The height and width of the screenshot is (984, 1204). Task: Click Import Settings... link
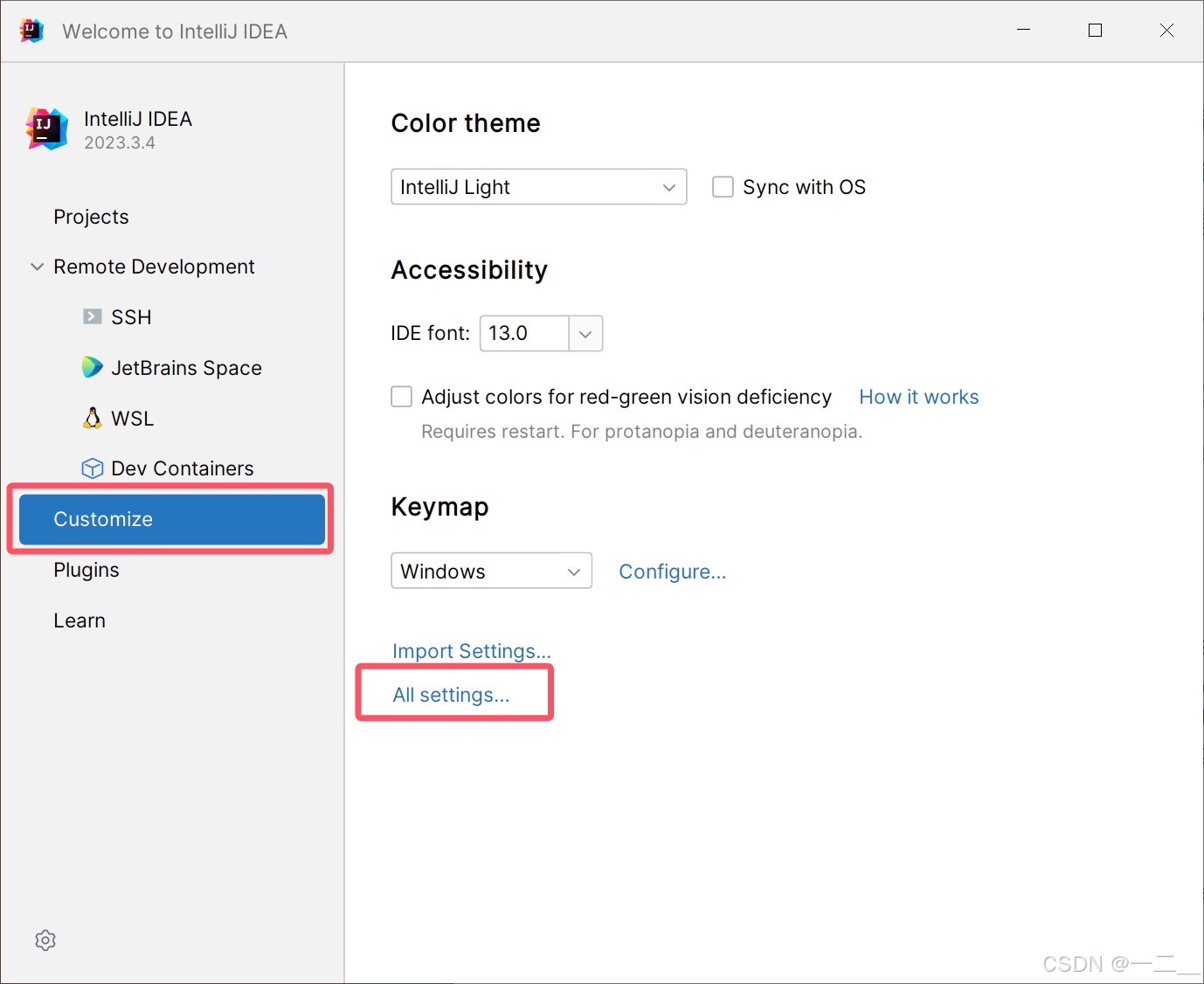(472, 651)
